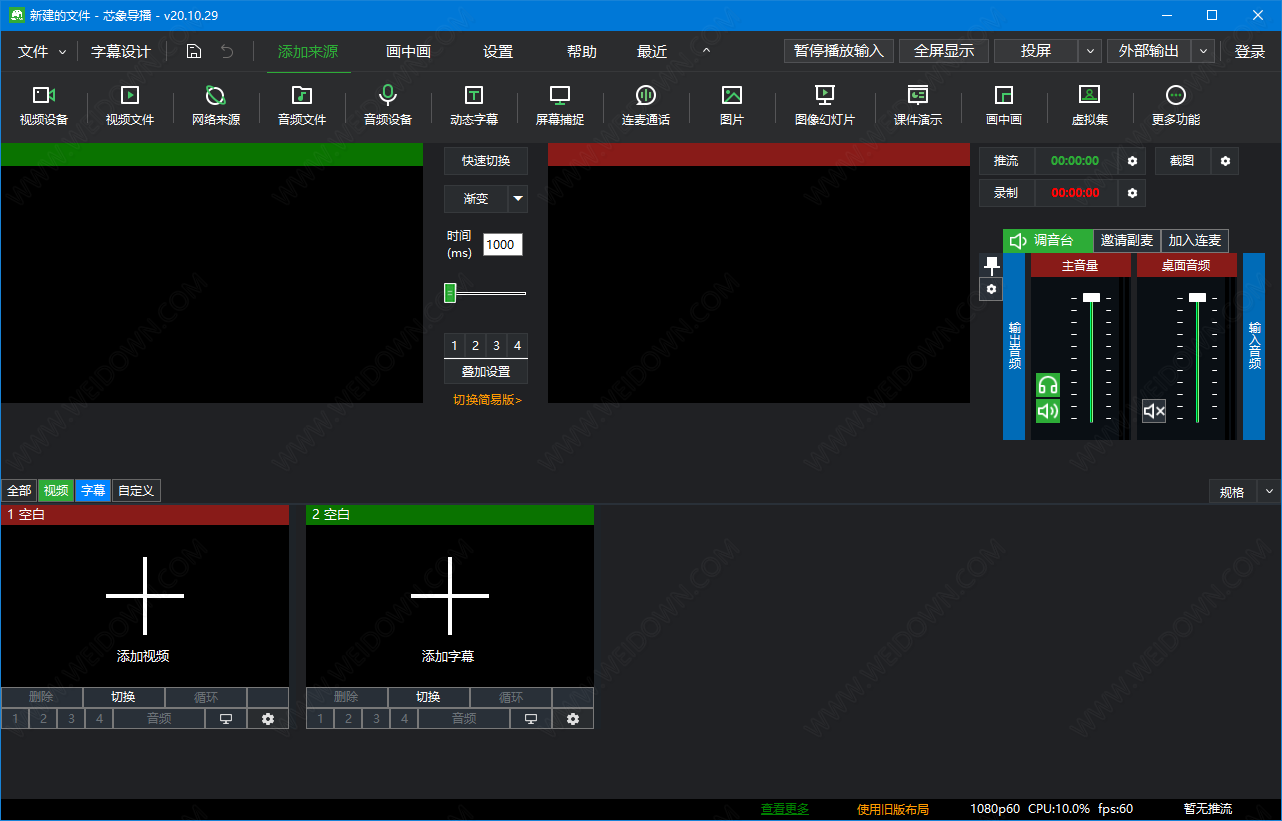Open 截图 settings gear
Image resolution: width=1282 pixels, height=821 pixels.
(x=1225, y=161)
